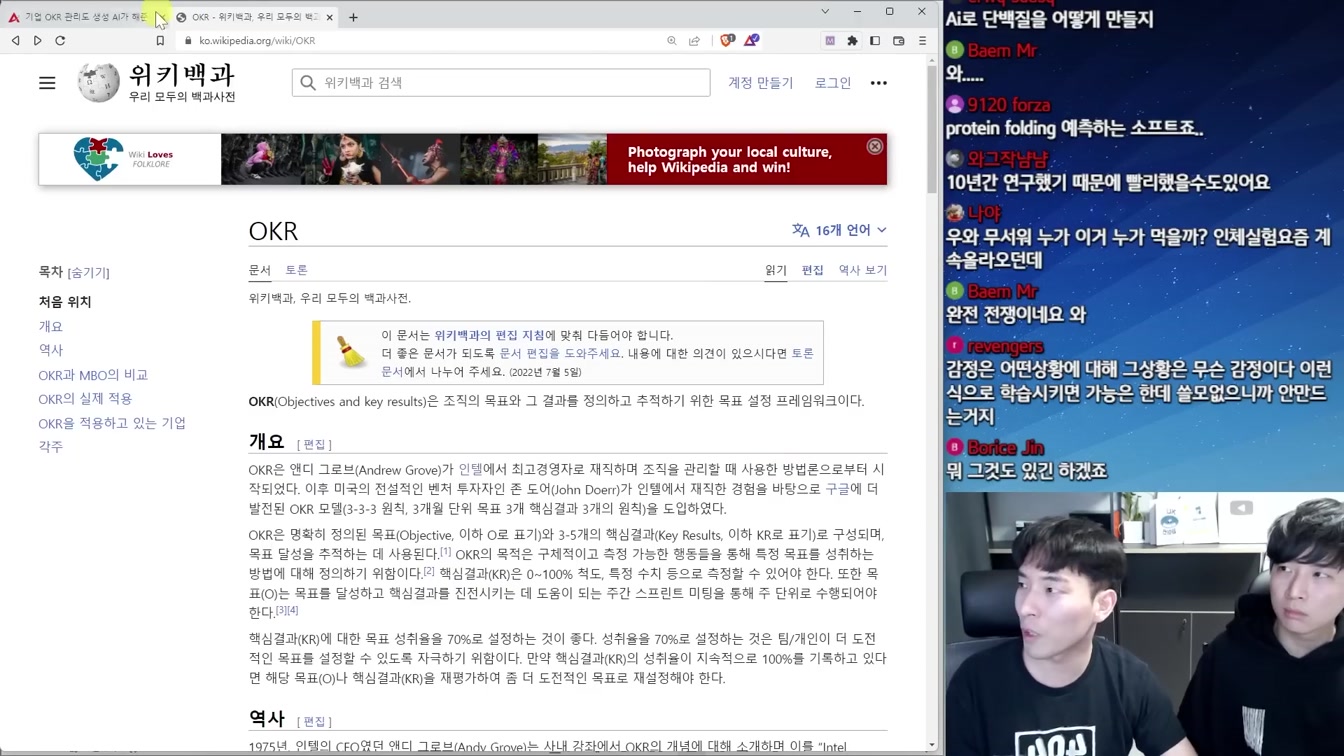
Task: Open the Wikipedia main sidebar hamburger menu
Action: pos(47,83)
